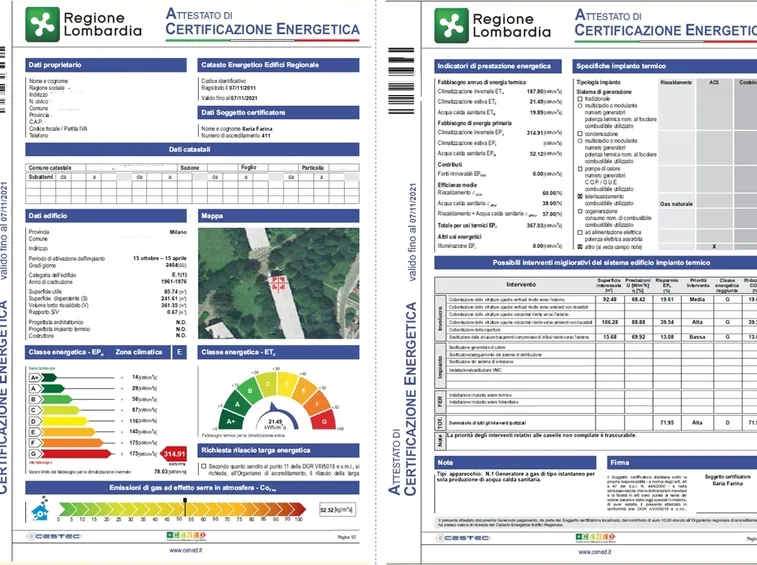The image size is (757, 565).
Task: Click the green B segment of the ET gauge
Action: [x=250, y=390]
